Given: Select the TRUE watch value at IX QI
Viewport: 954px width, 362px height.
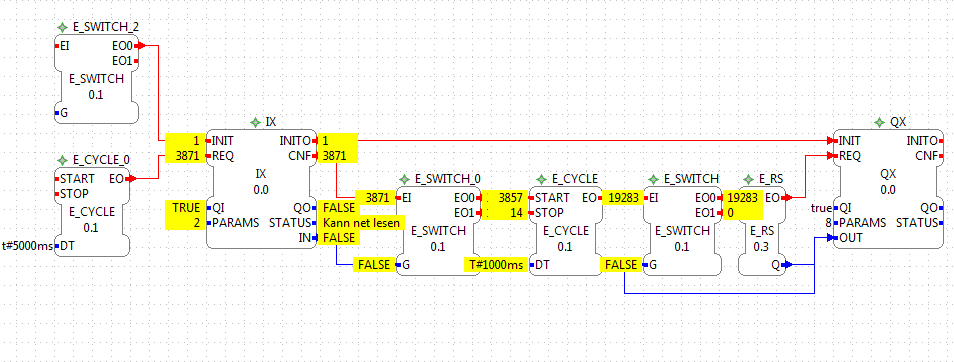Looking at the screenshot, I should click(186, 207).
